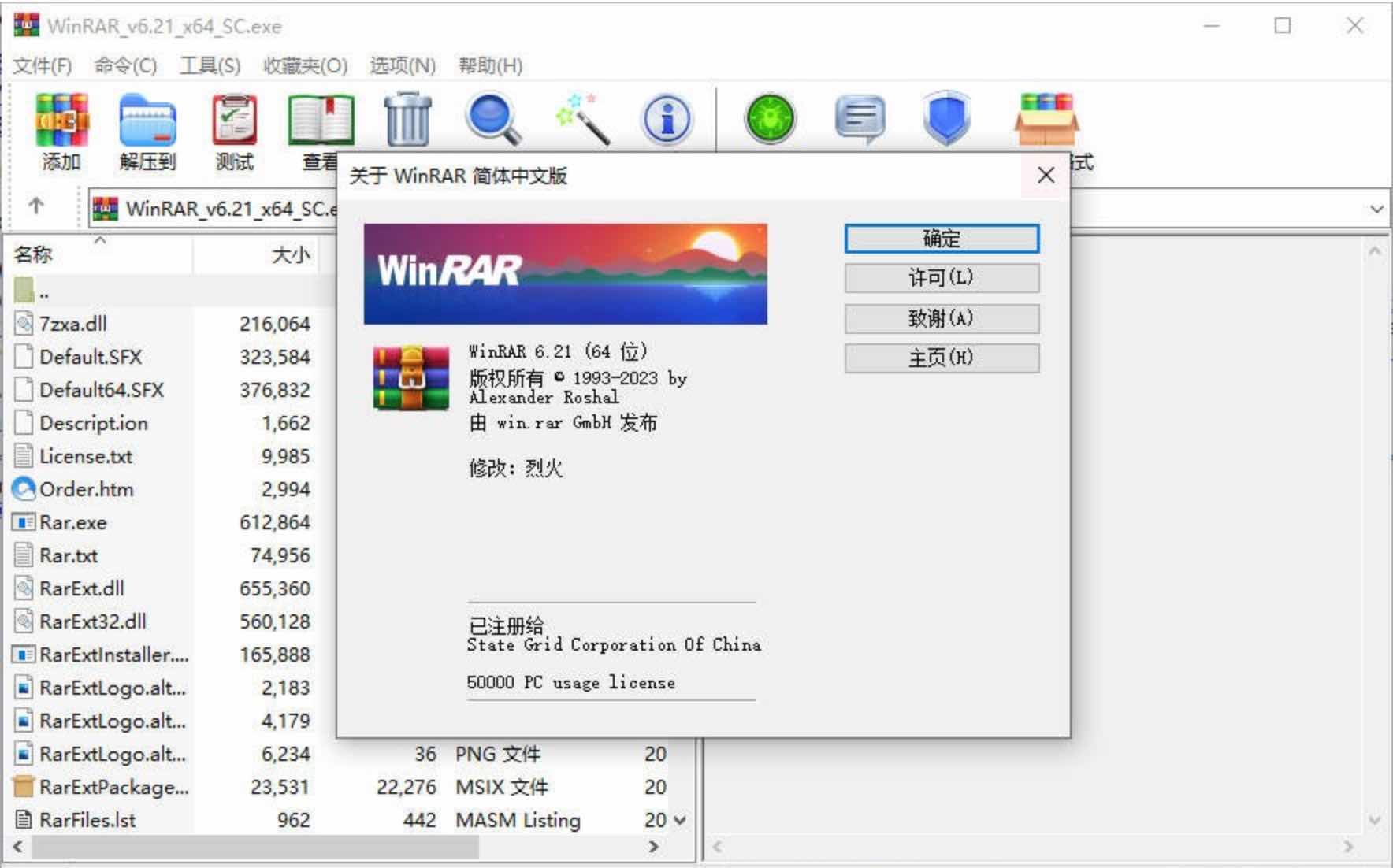Click the Protect blue shield icon

[945, 120]
